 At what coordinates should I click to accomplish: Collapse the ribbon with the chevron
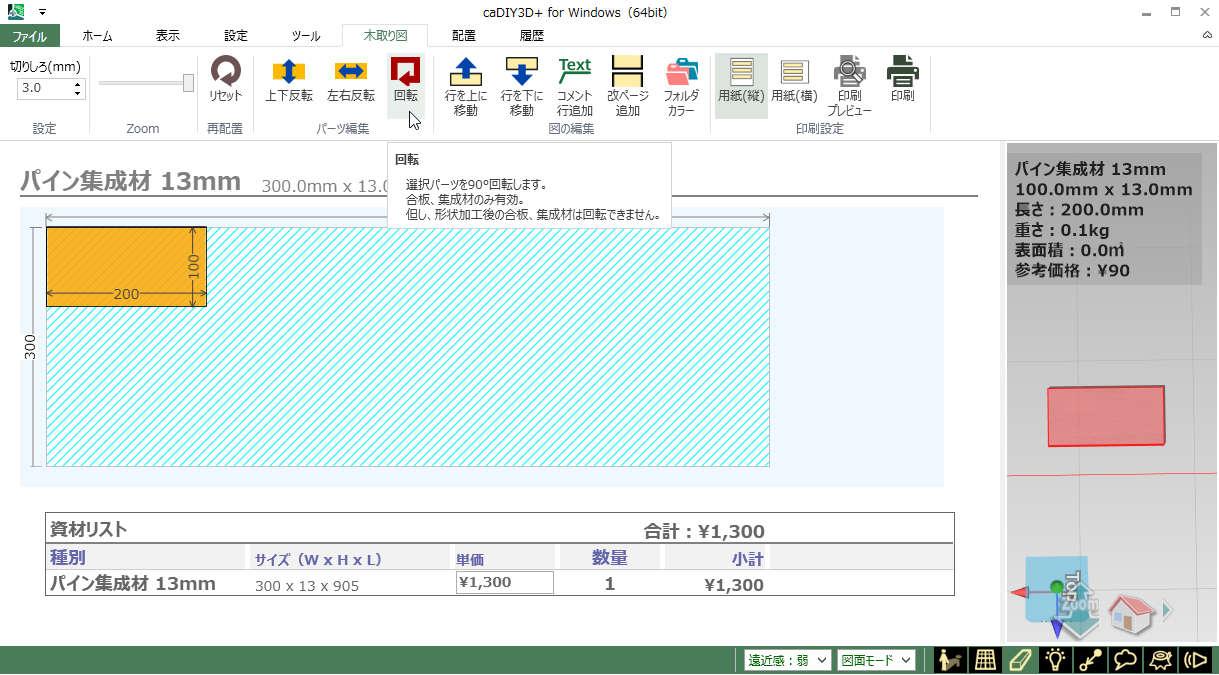point(1206,36)
